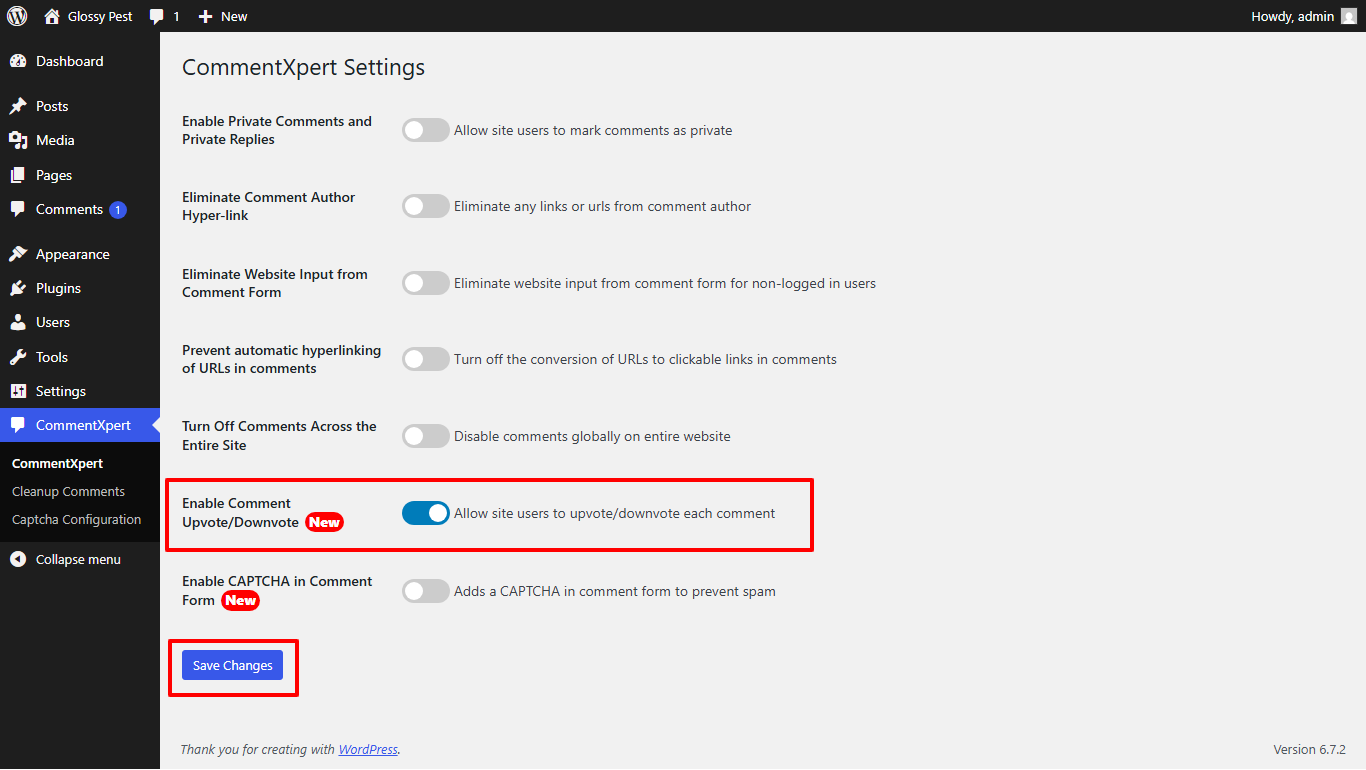Click the Appearance paintbrush icon
Viewport: 1366px width, 770px height.
coord(18,254)
